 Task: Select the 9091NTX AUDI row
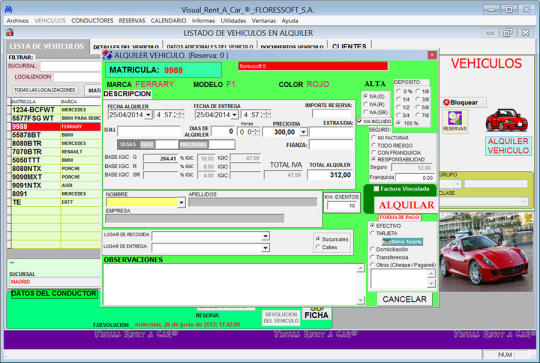pyautogui.click(x=56, y=185)
